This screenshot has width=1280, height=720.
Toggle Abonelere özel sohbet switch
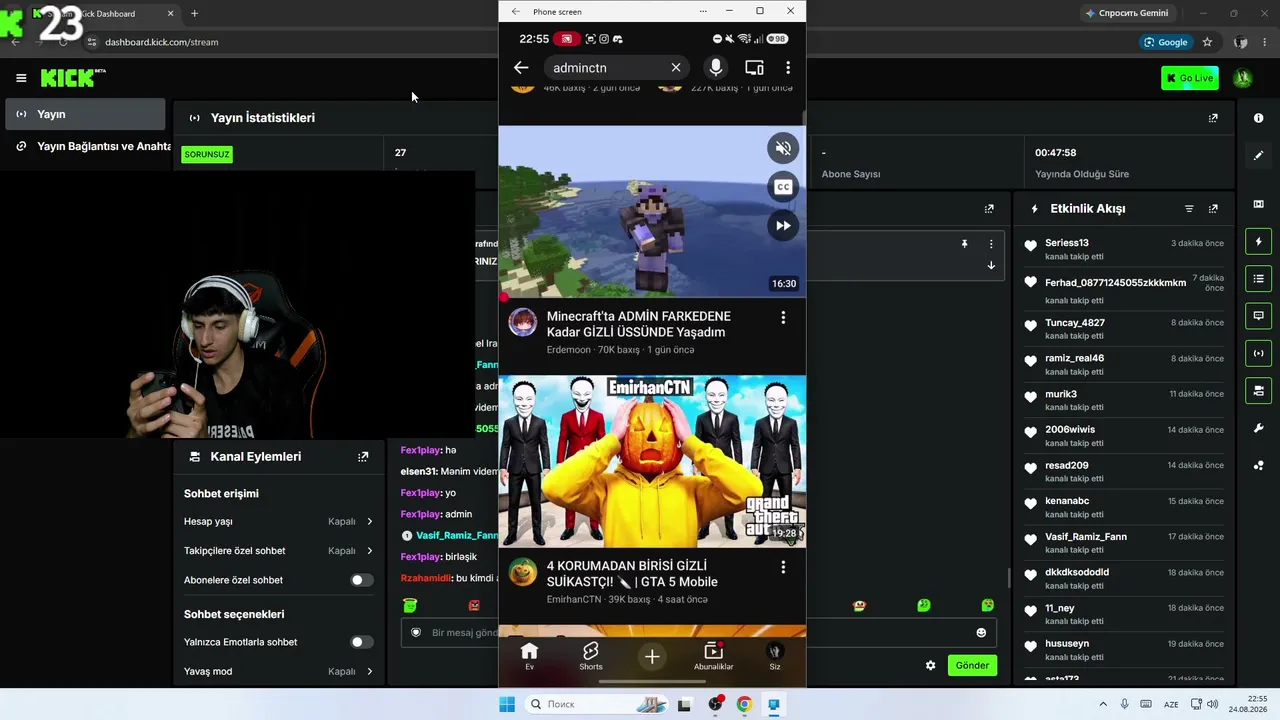[x=362, y=580]
